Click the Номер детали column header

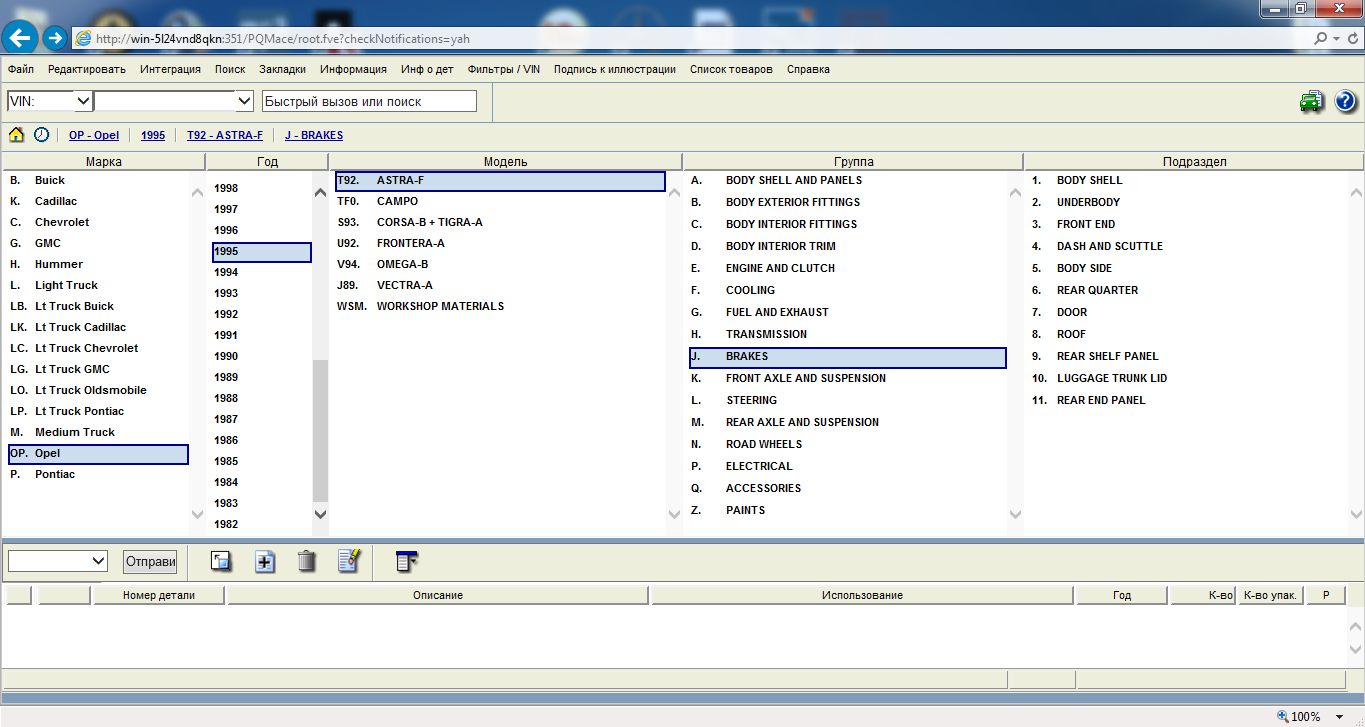point(159,595)
